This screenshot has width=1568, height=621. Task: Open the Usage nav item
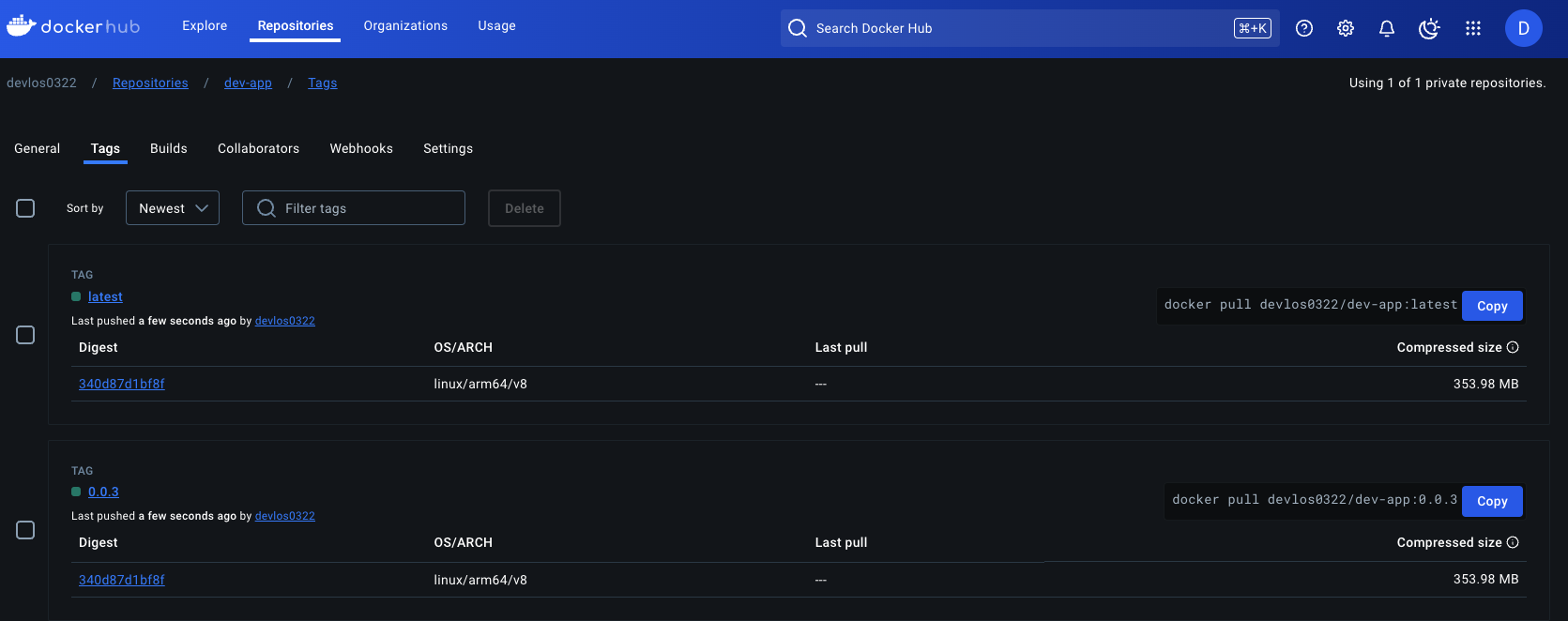[496, 25]
